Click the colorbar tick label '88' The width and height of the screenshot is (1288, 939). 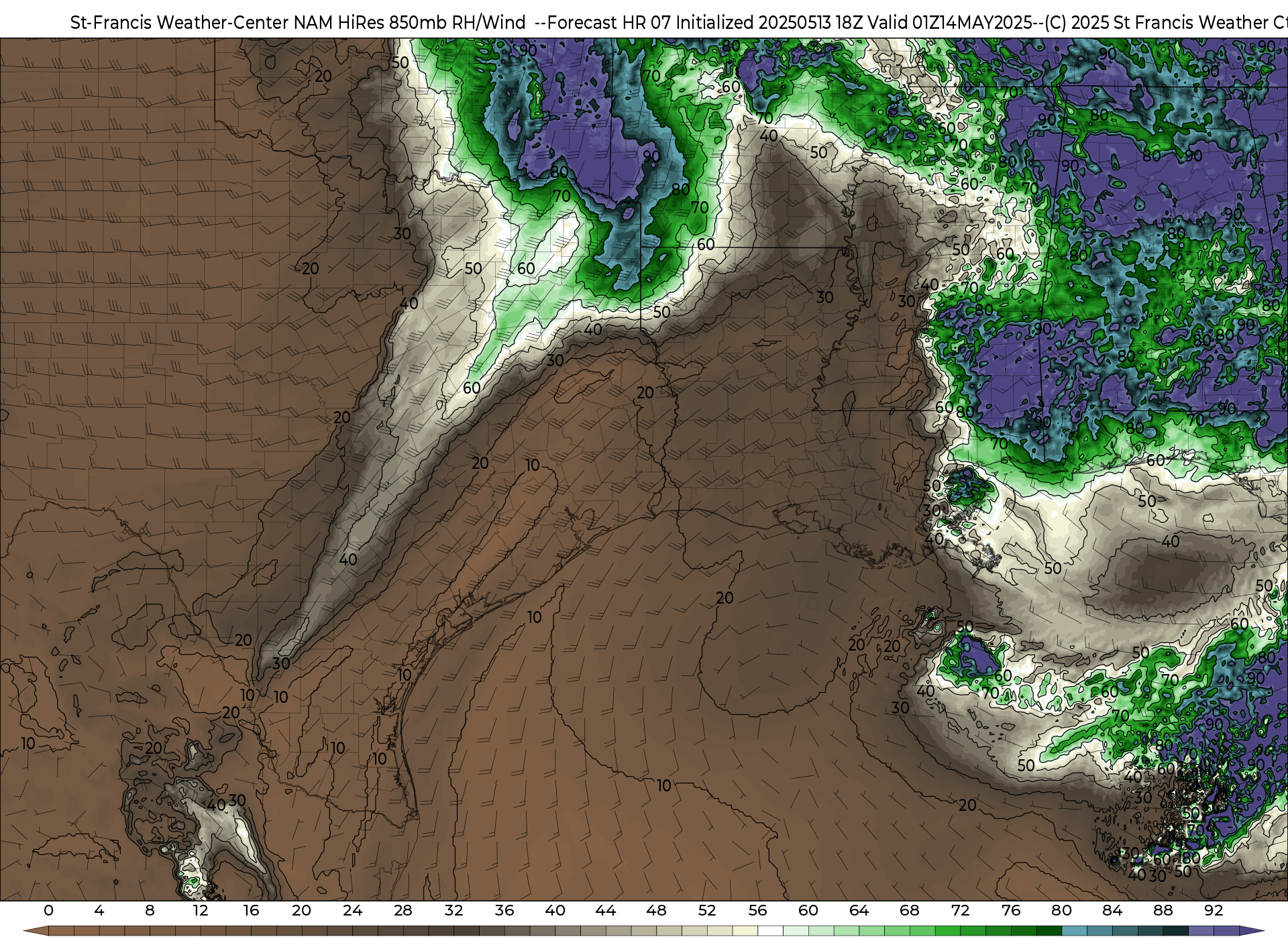(1163, 910)
